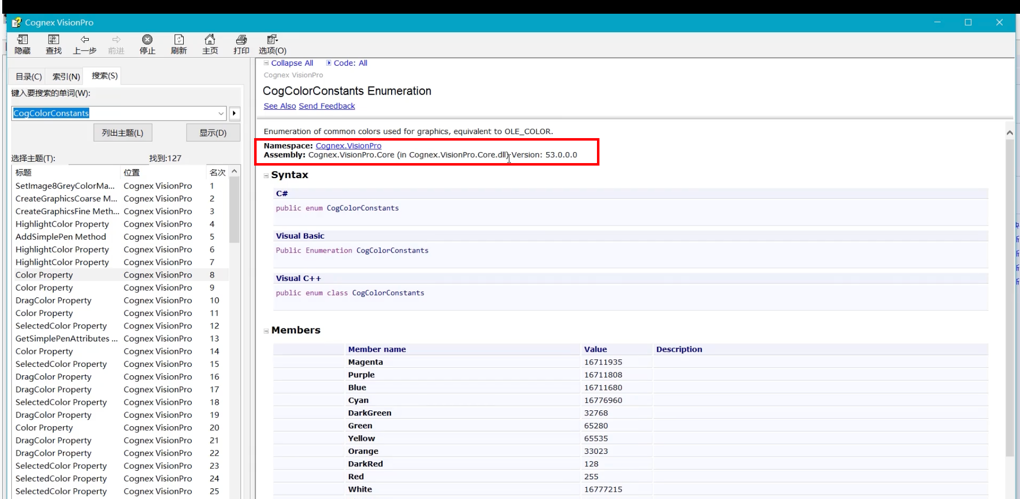The height and width of the screenshot is (499, 1020).
Task: Open the See Also link
Action: click(x=280, y=106)
